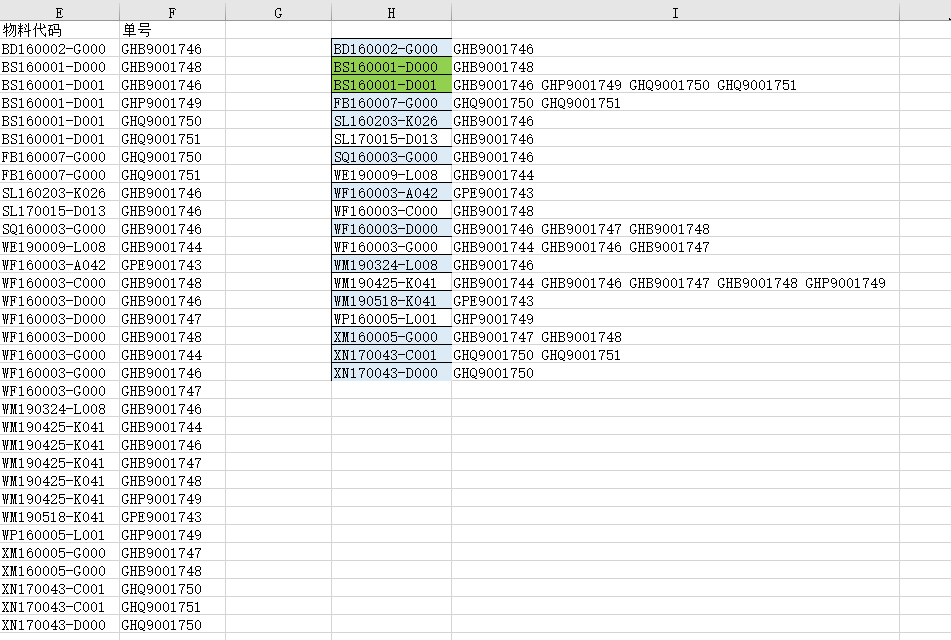Select WF160003-G000 cell in column H
The height and width of the screenshot is (640, 951).
[391, 247]
